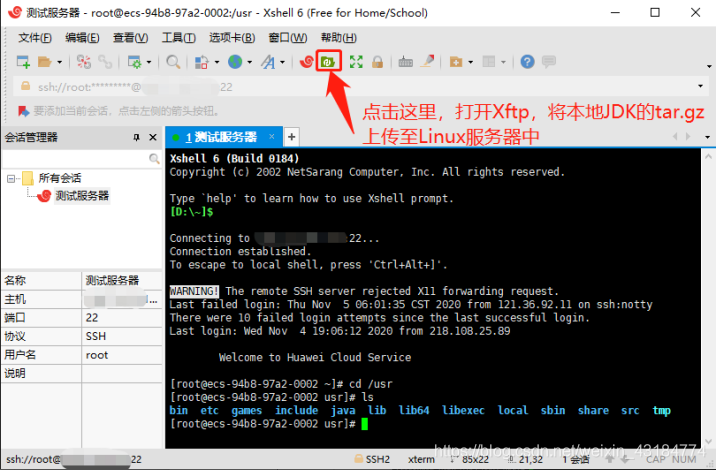Close the 测试服务器 tab
The image size is (716, 470).
pyautogui.click(x=272, y=136)
